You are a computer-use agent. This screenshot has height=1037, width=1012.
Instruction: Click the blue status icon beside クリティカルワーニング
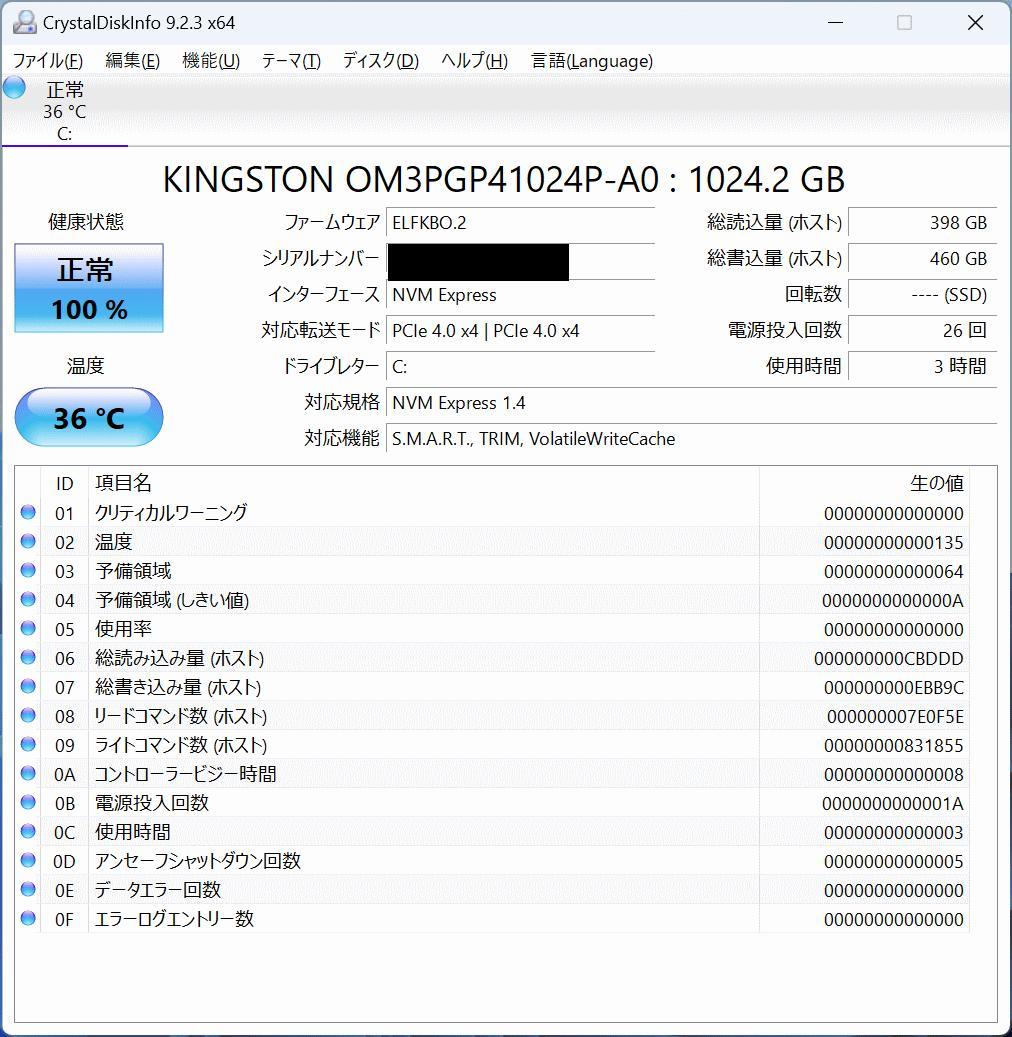[x=28, y=512]
